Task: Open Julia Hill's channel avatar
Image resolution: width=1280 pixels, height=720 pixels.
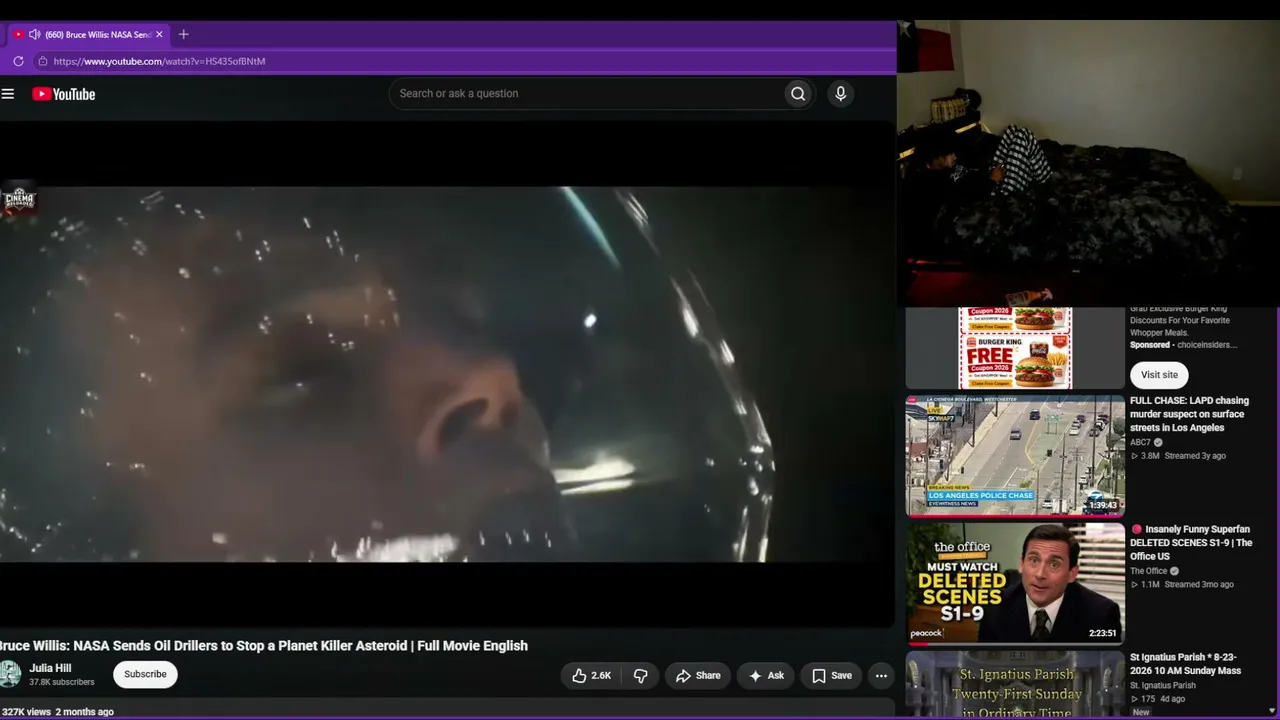Action: click(9, 674)
